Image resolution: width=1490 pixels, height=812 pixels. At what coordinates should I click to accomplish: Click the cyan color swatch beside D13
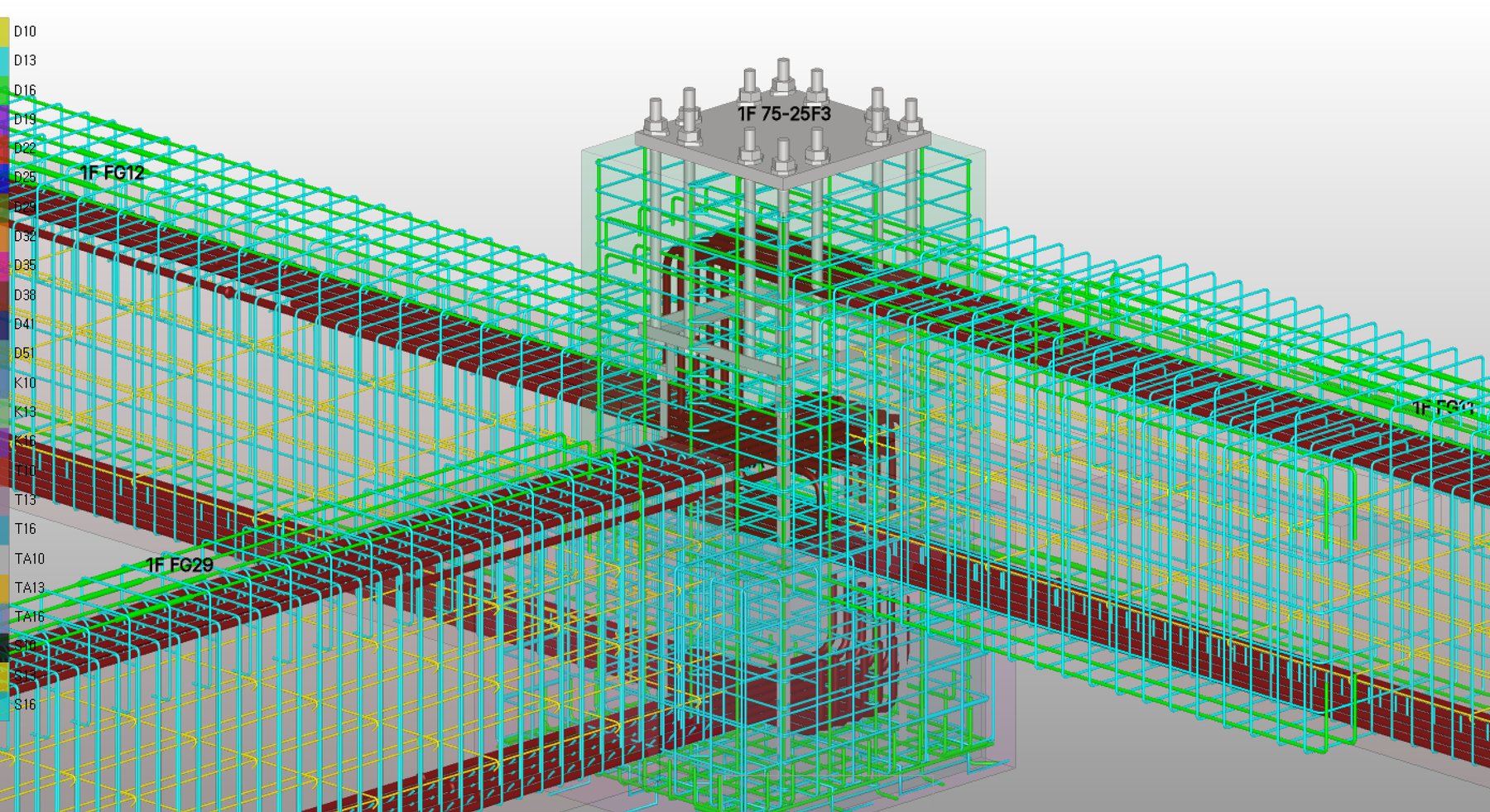pyautogui.click(x=4, y=60)
